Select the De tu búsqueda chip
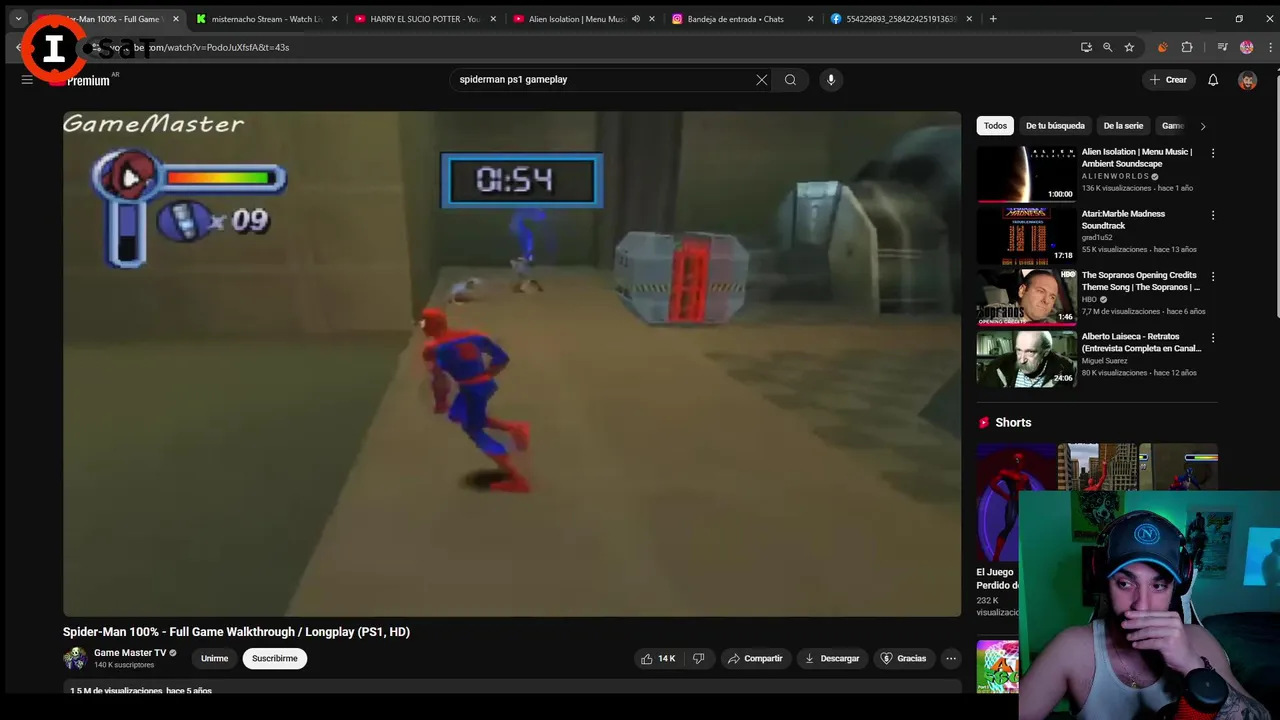Image resolution: width=1280 pixels, height=720 pixels. pos(1055,126)
